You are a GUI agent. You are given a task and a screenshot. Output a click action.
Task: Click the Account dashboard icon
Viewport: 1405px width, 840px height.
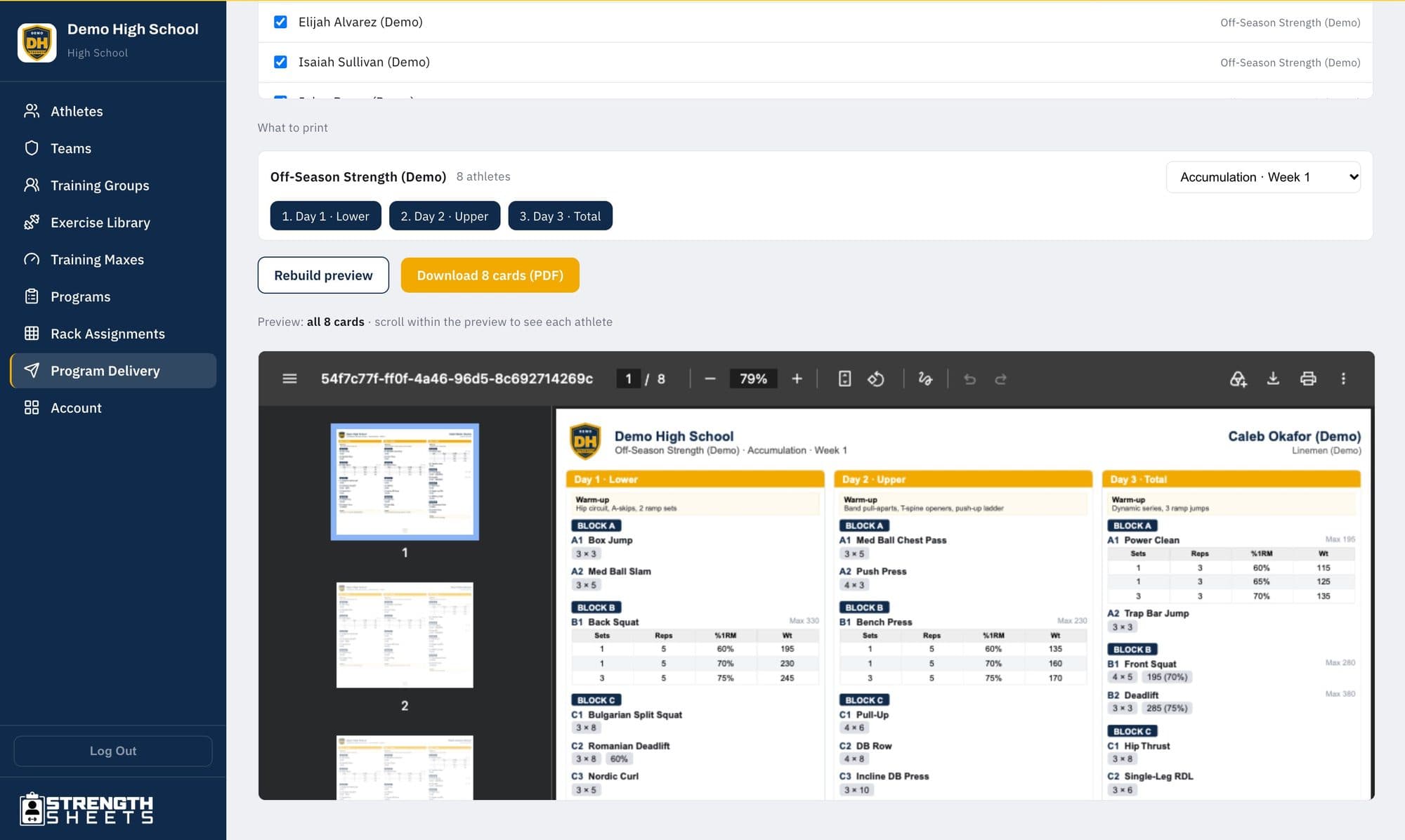tap(32, 407)
